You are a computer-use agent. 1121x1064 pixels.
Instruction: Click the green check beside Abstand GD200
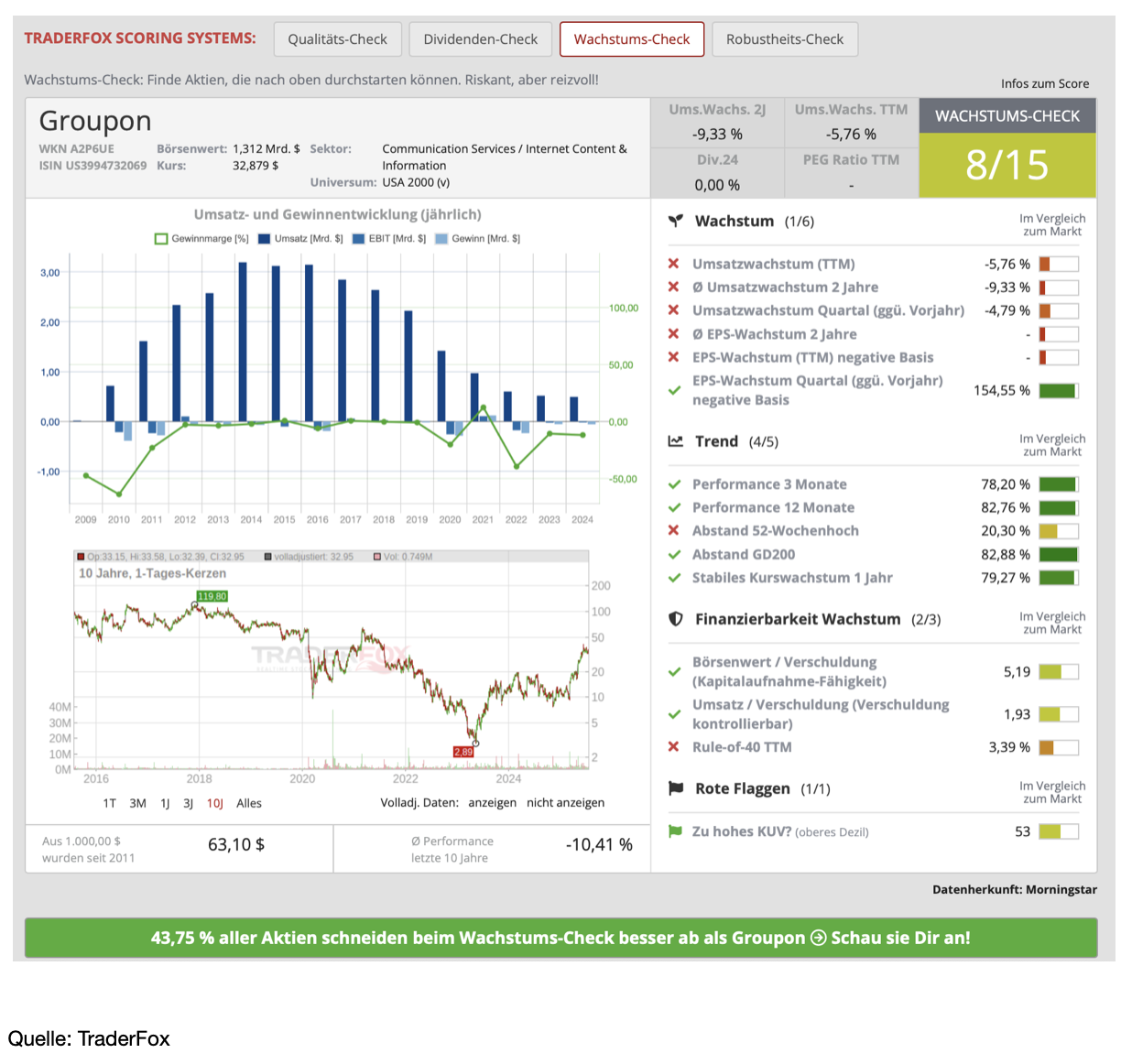point(674,554)
